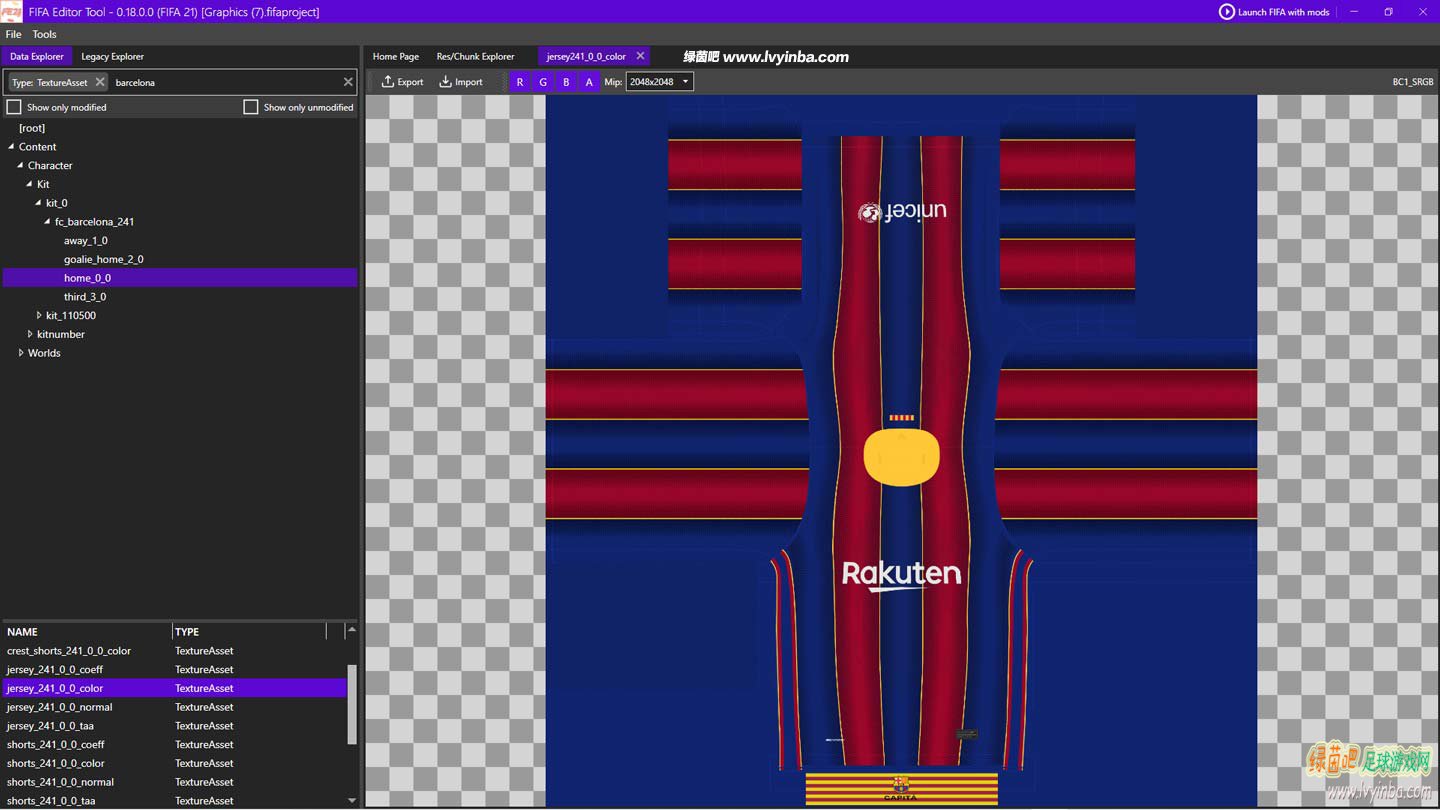Minimize the FIFA Editor Tool window
This screenshot has width=1440, height=810.
tap(1354, 12)
